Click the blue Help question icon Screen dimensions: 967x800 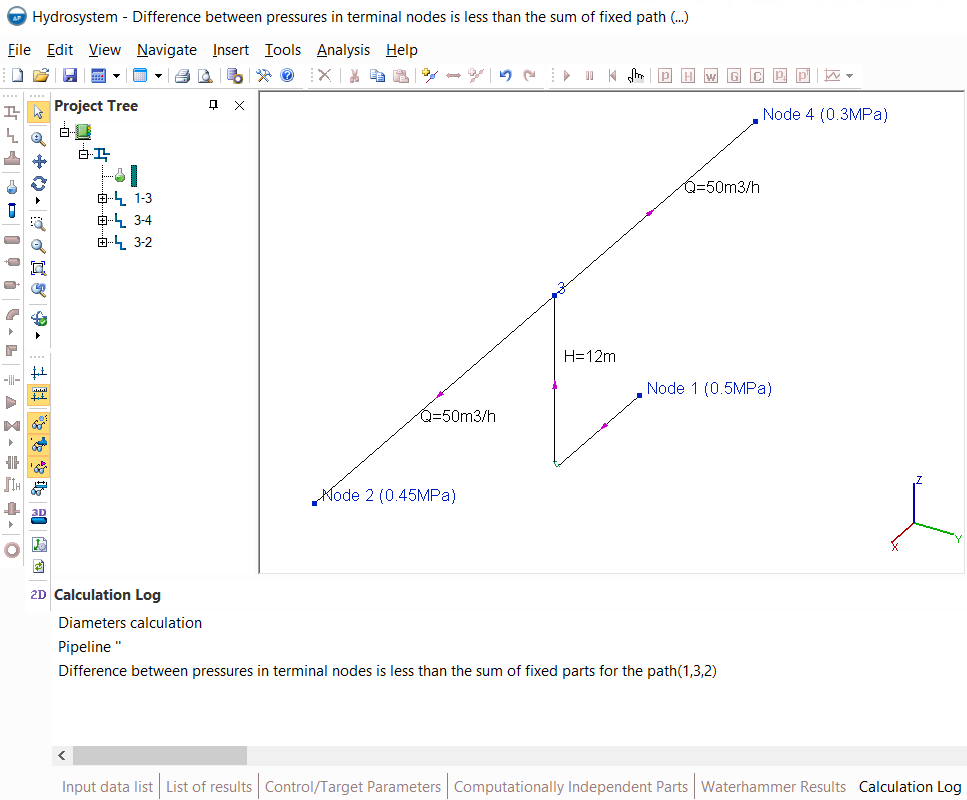(287, 76)
